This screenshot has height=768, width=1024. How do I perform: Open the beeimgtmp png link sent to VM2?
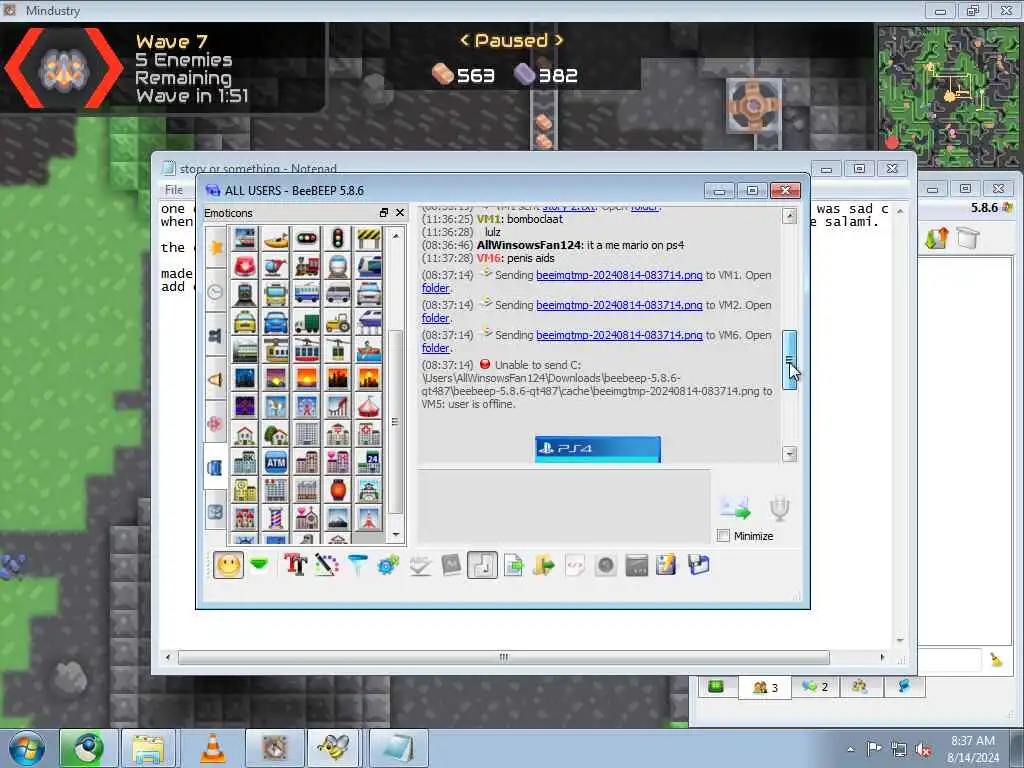tap(619, 305)
